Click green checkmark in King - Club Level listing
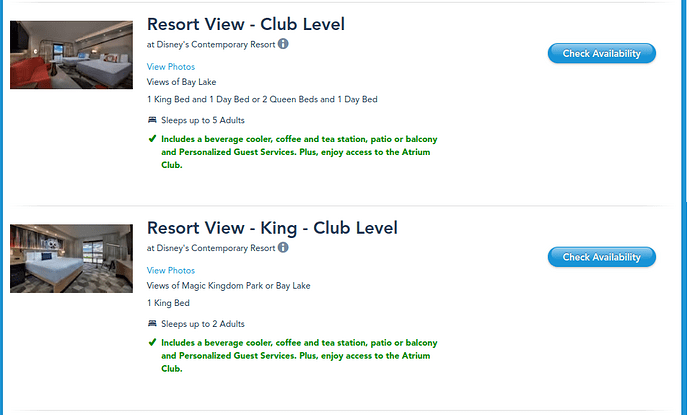690x415 pixels. (x=152, y=342)
